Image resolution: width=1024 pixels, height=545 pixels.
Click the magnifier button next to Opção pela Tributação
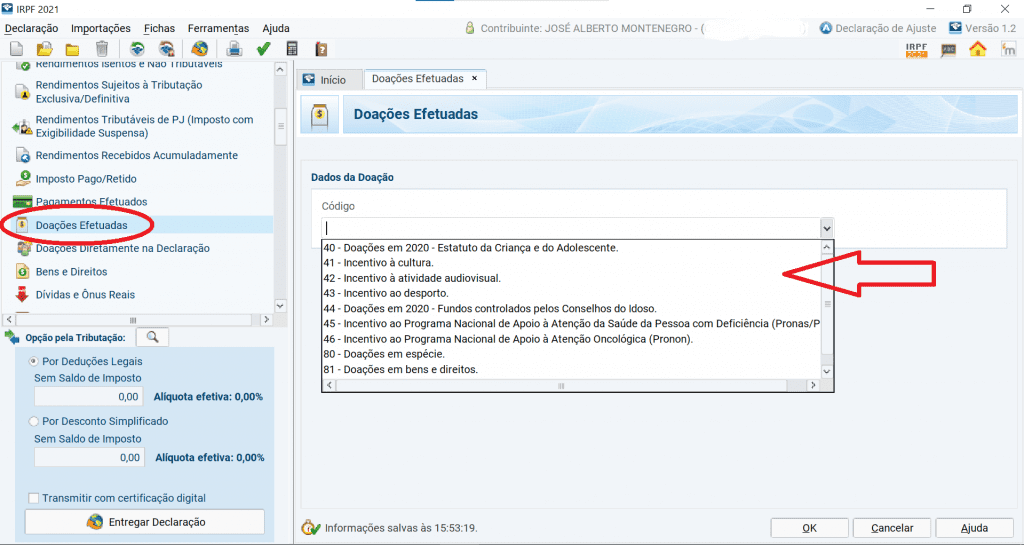point(152,337)
